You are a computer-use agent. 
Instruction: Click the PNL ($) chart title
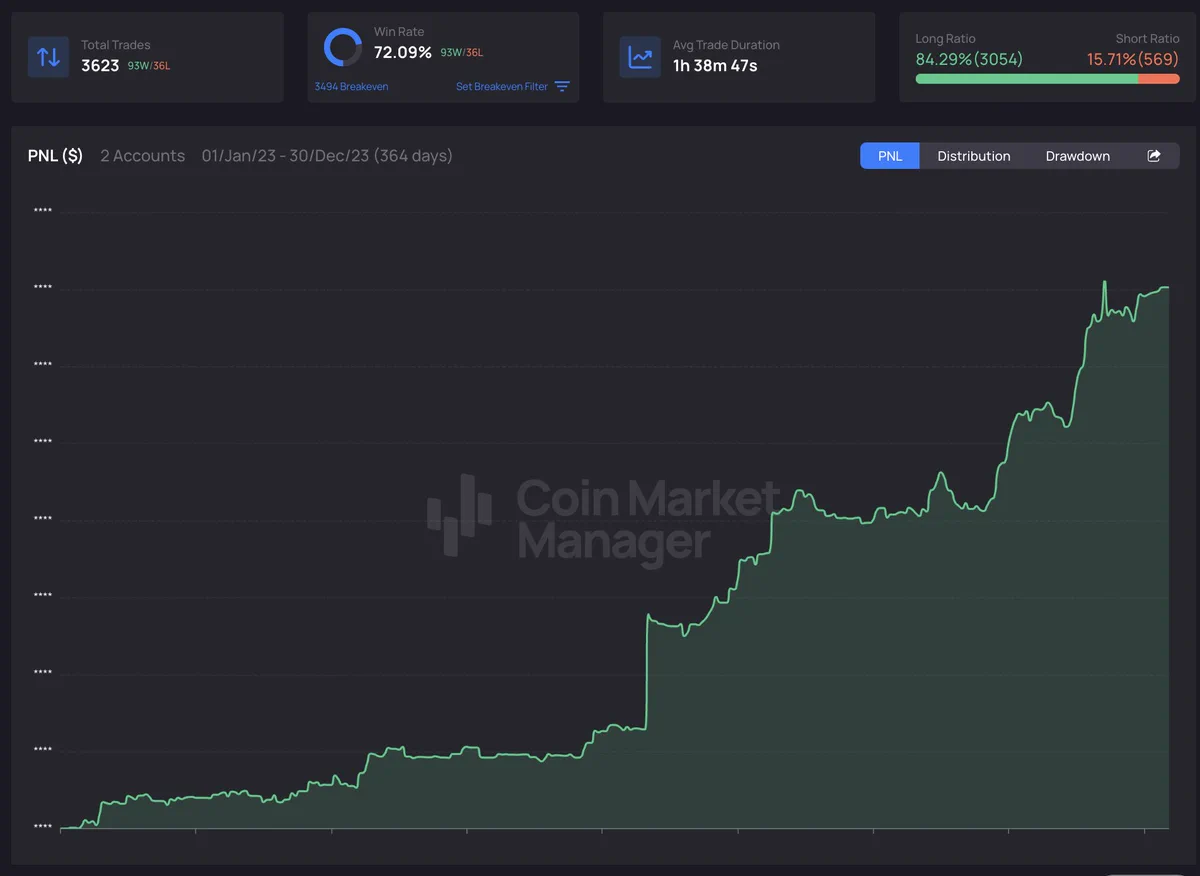coord(55,156)
